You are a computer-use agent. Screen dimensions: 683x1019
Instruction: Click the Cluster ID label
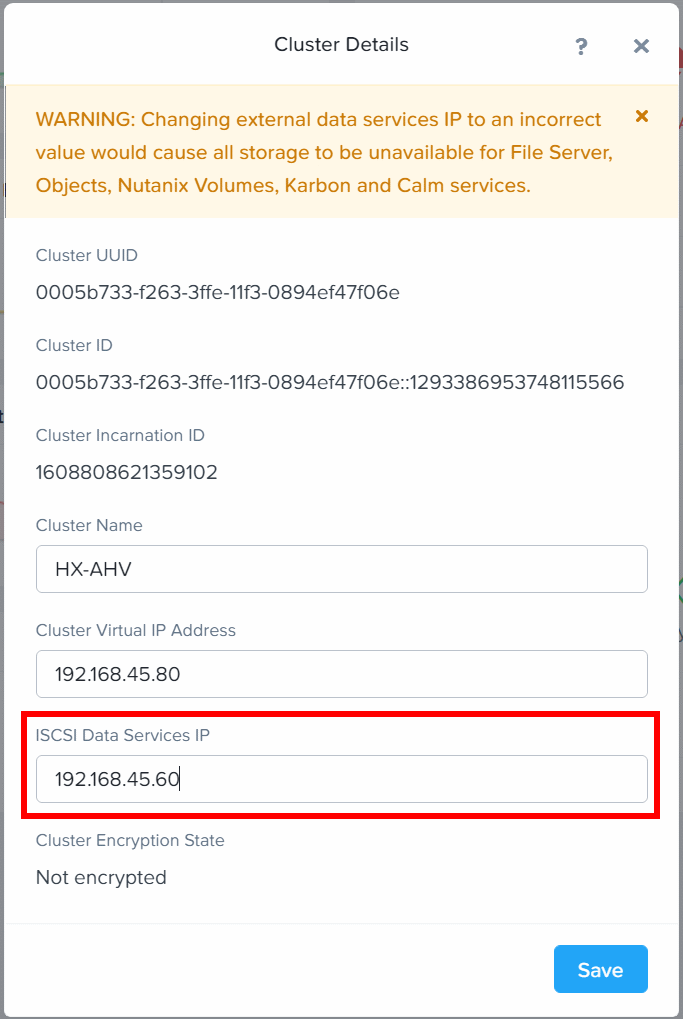point(74,345)
